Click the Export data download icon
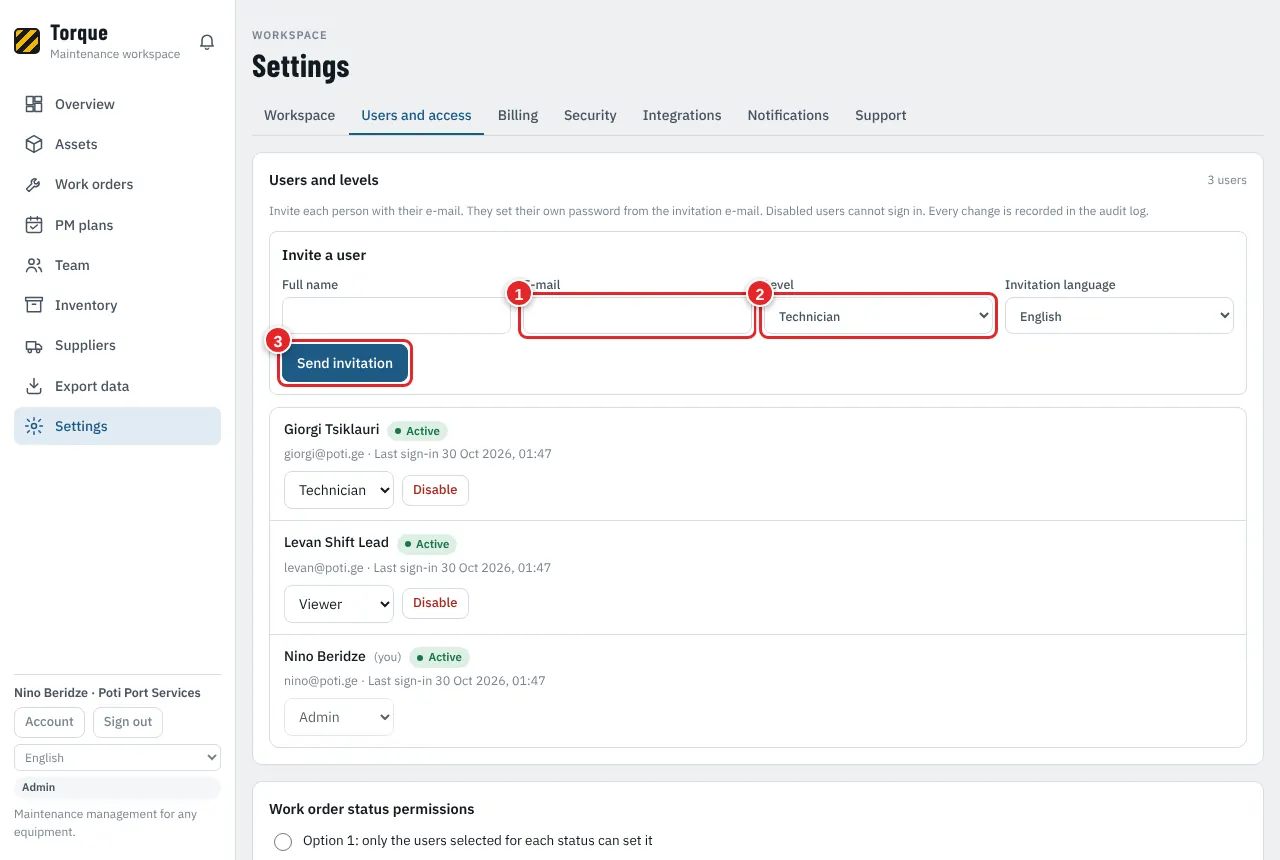Viewport: 1280px width, 860px height. click(34, 386)
